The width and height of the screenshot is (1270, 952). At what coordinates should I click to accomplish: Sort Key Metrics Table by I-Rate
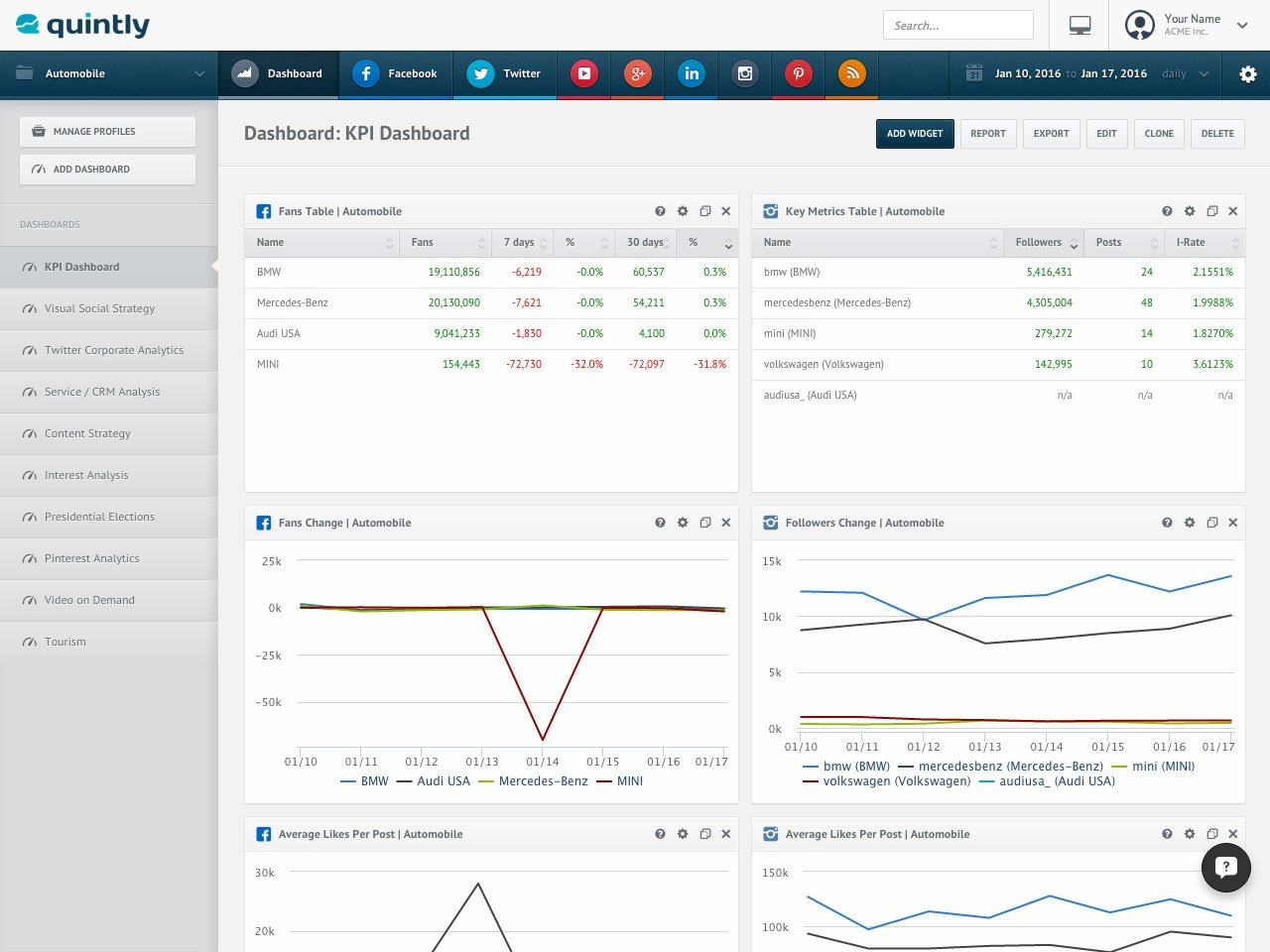pyautogui.click(x=1205, y=243)
